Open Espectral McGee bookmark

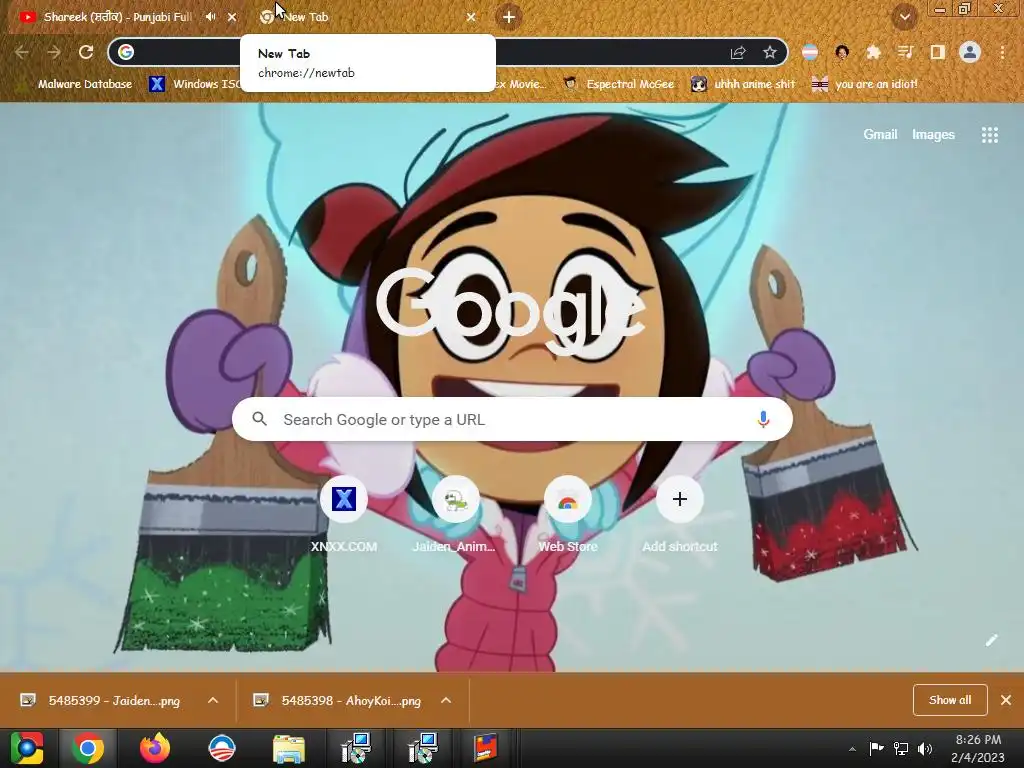(x=619, y=84)
